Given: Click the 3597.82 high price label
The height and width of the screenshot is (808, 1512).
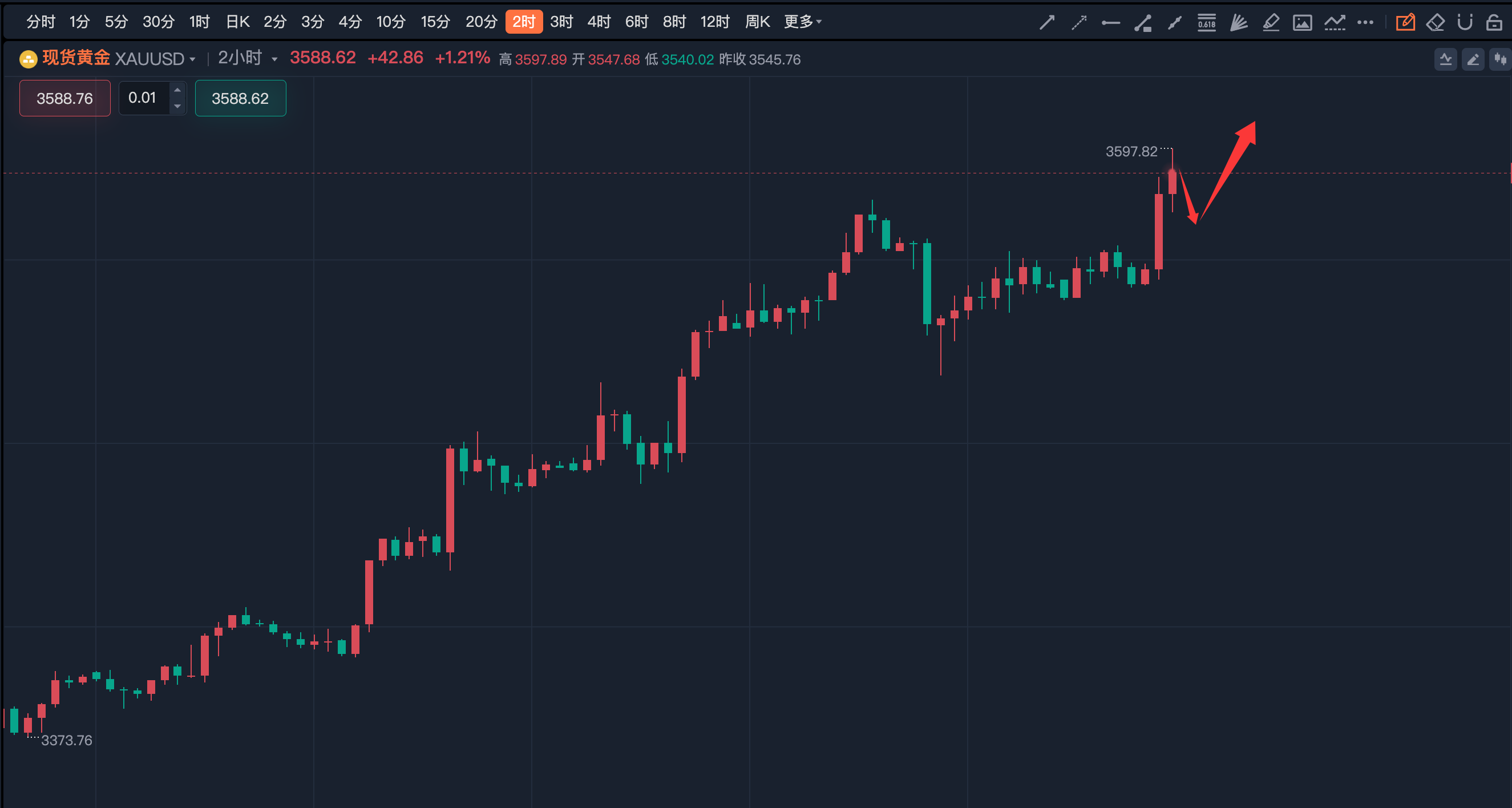Looking at the screenshot, I should click(x=1131, y=152).
